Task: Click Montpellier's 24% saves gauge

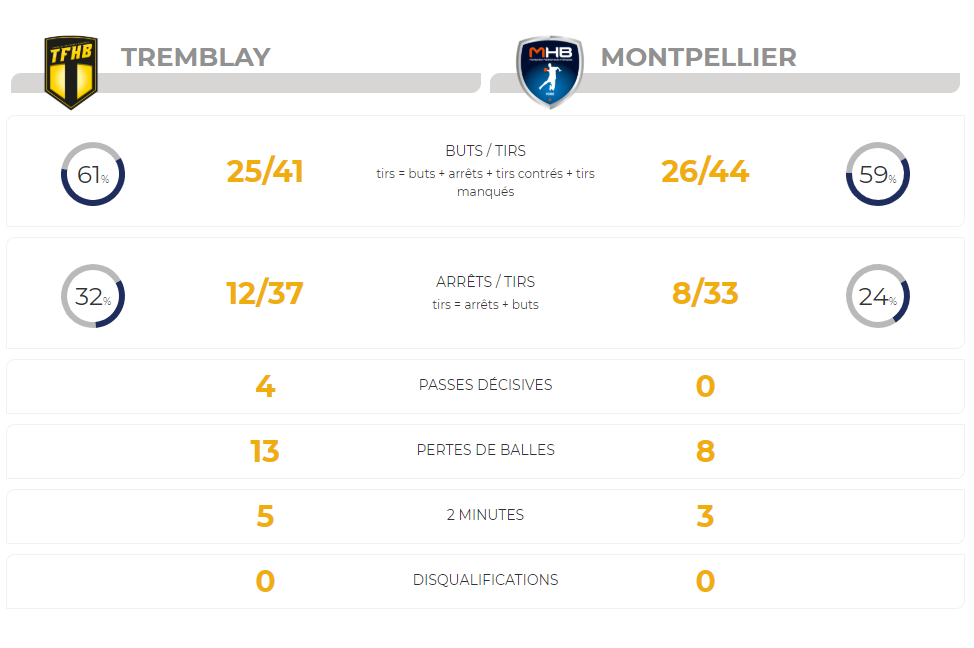Action: [878, 296]
